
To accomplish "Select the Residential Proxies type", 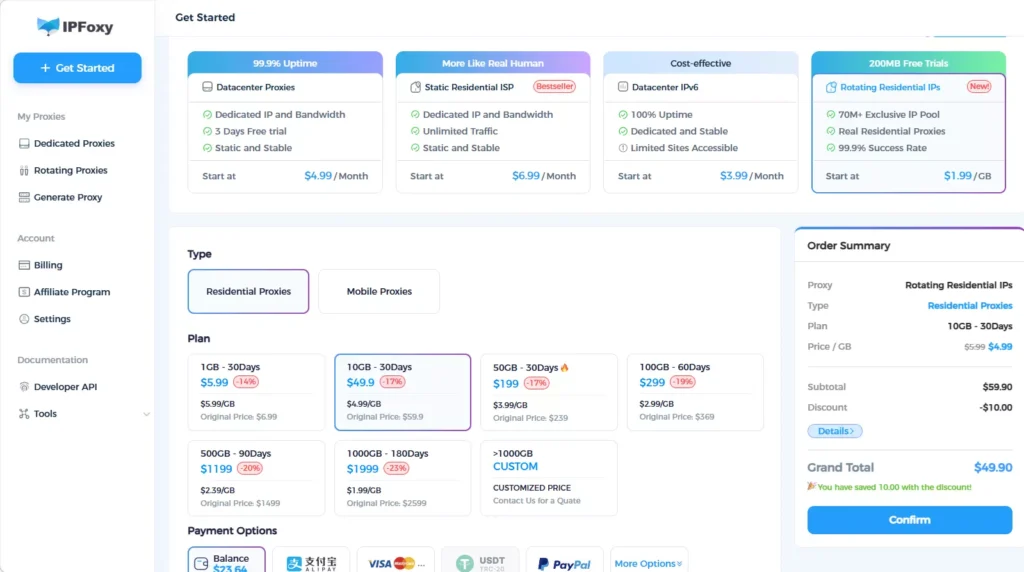I will tap(248, 291).
